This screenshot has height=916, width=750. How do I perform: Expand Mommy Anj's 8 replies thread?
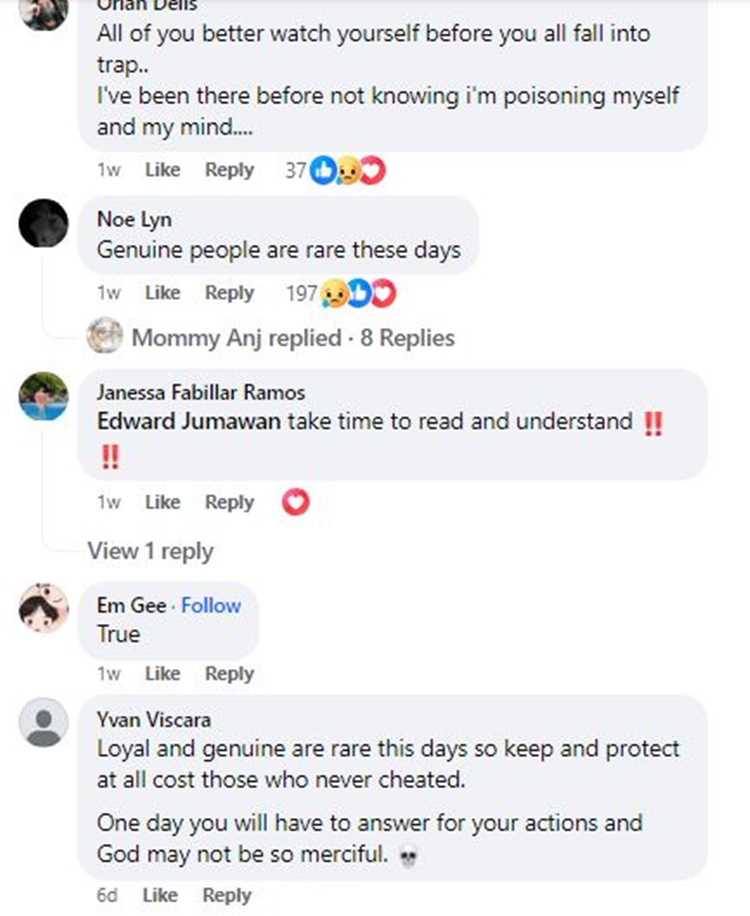tap(293, 338)
